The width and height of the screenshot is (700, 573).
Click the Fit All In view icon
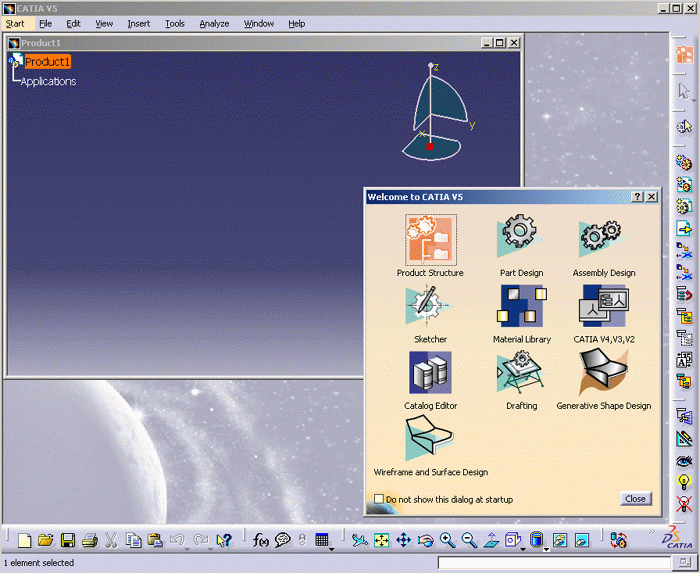click(x=381, y=540)
